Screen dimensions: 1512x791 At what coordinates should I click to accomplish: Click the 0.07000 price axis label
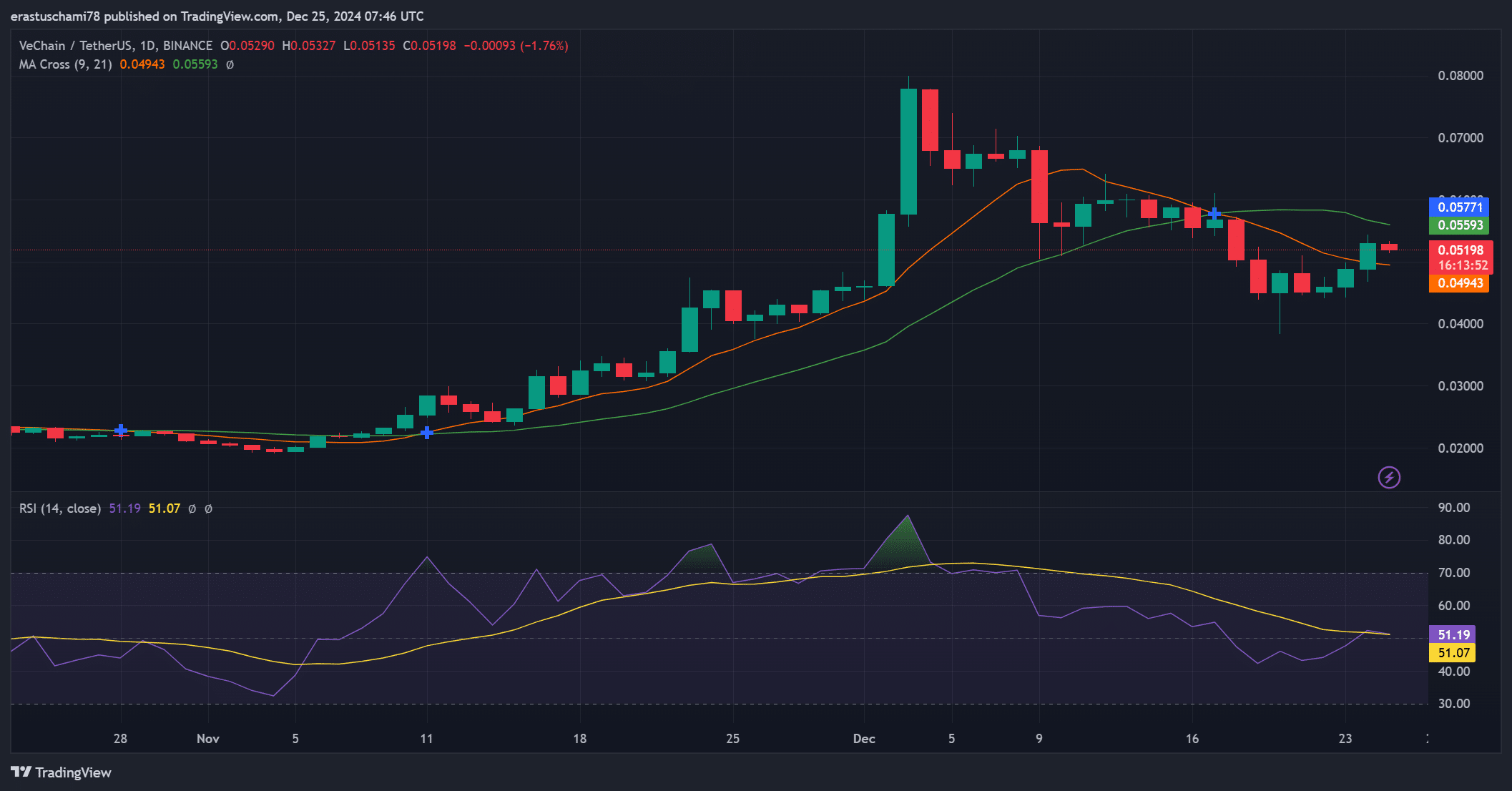click(x=1461, y=138)
